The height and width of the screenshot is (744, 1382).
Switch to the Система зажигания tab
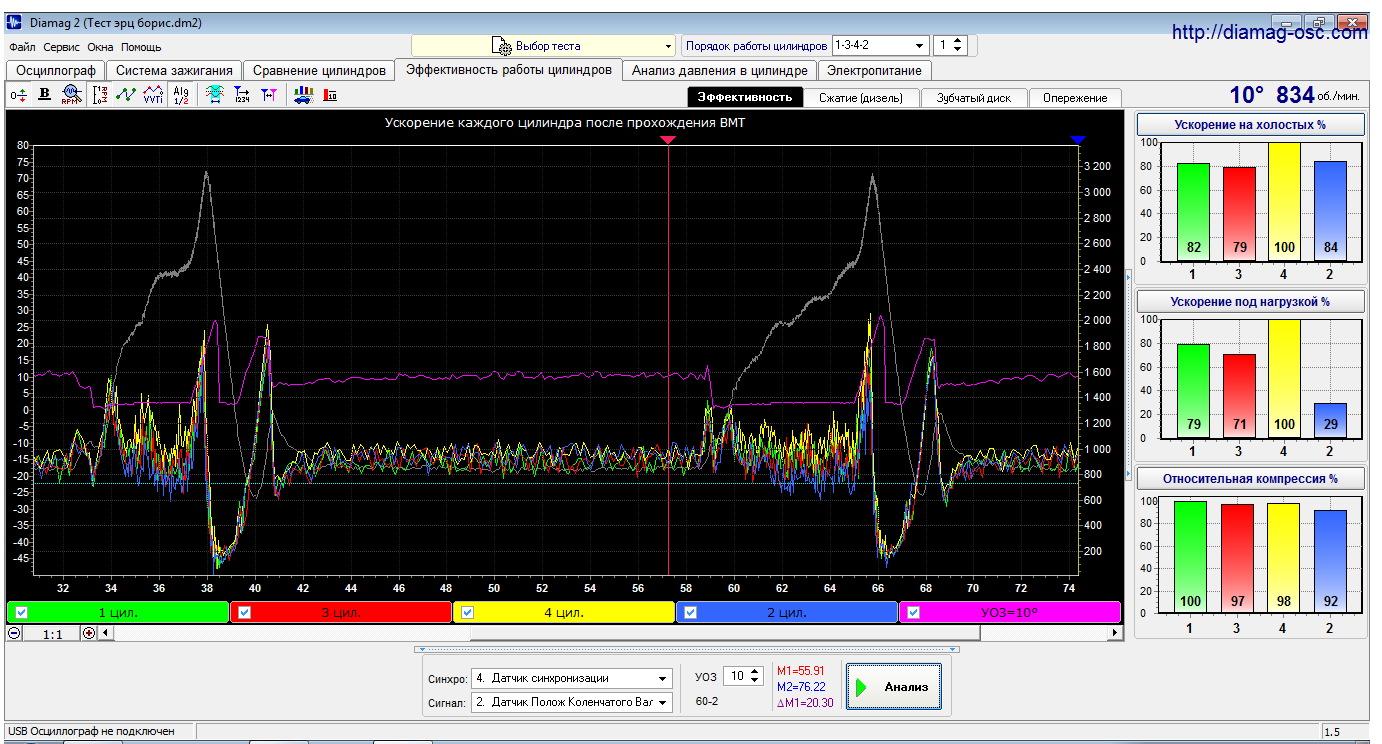175,70
